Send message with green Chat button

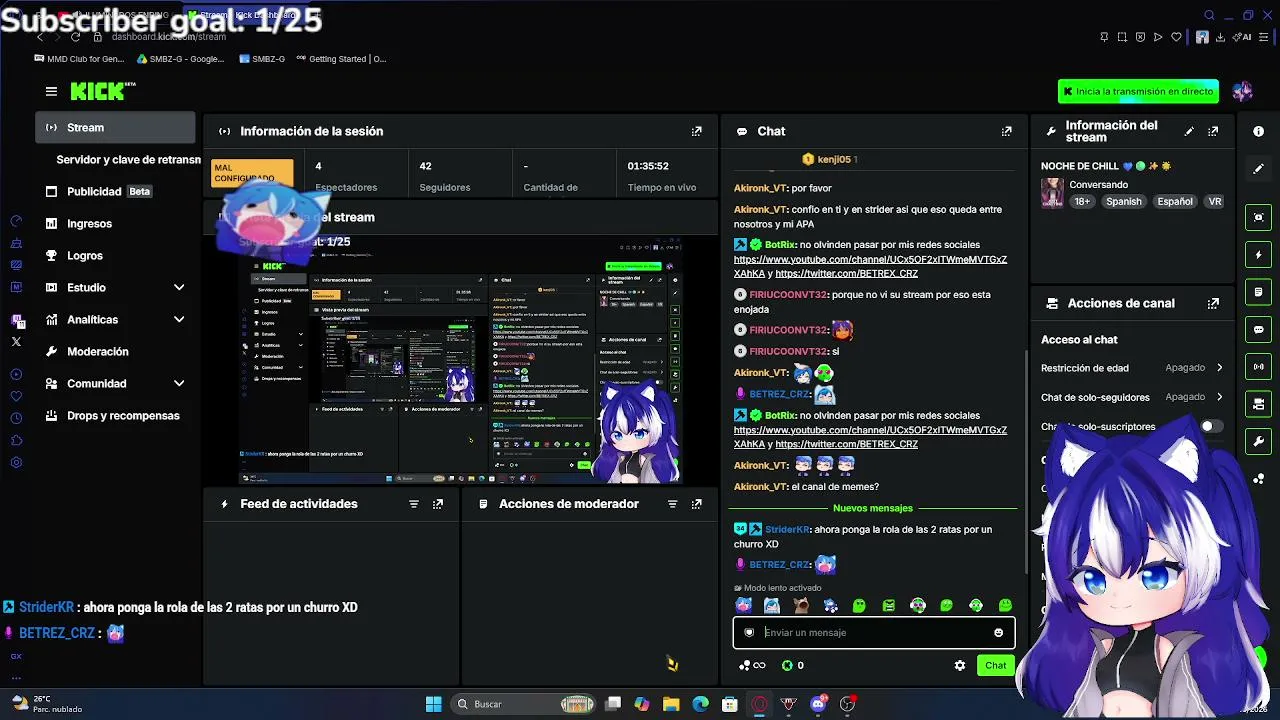click(996, 665)
